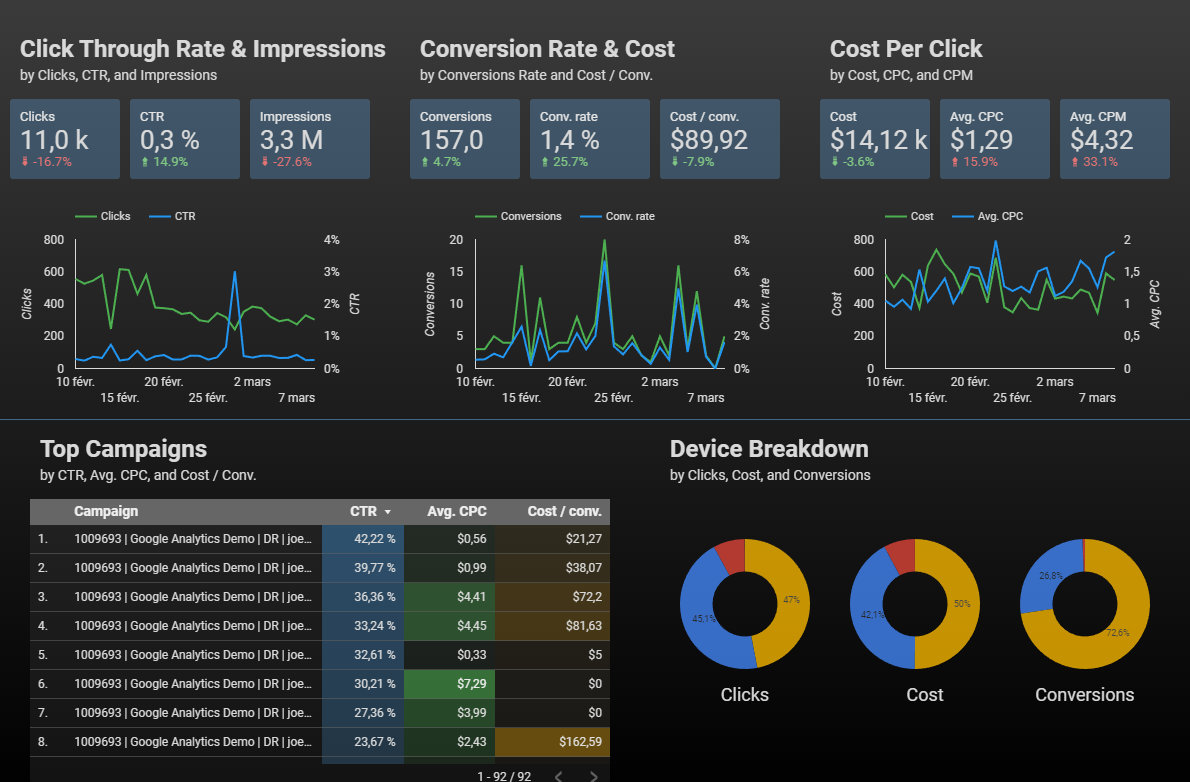Screen dimensions: 1190x782
Task: Select the CTR scorecard showing 0,3 %
Action: coord(184,139)
